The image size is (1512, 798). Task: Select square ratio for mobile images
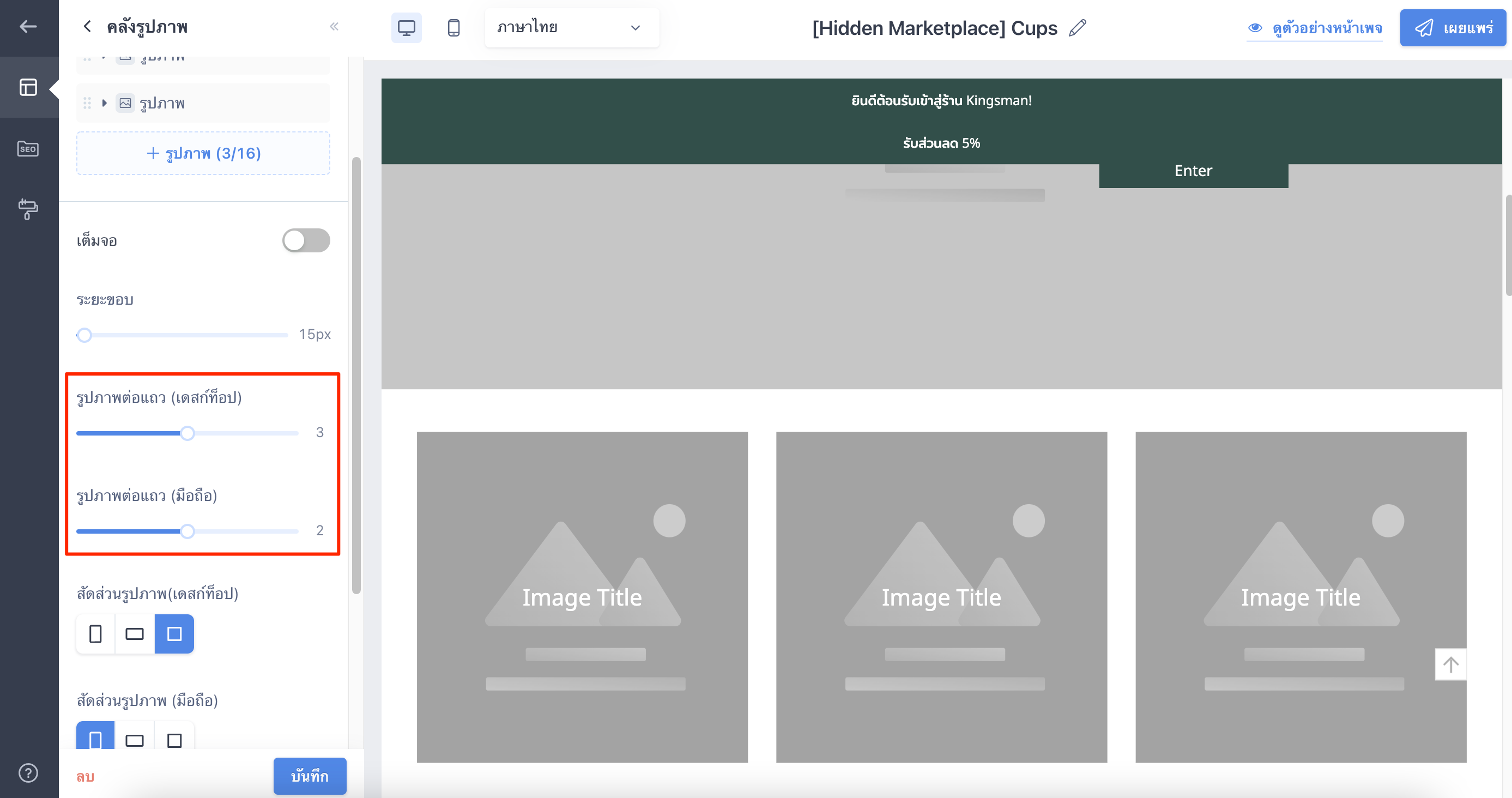coord(174,736)
